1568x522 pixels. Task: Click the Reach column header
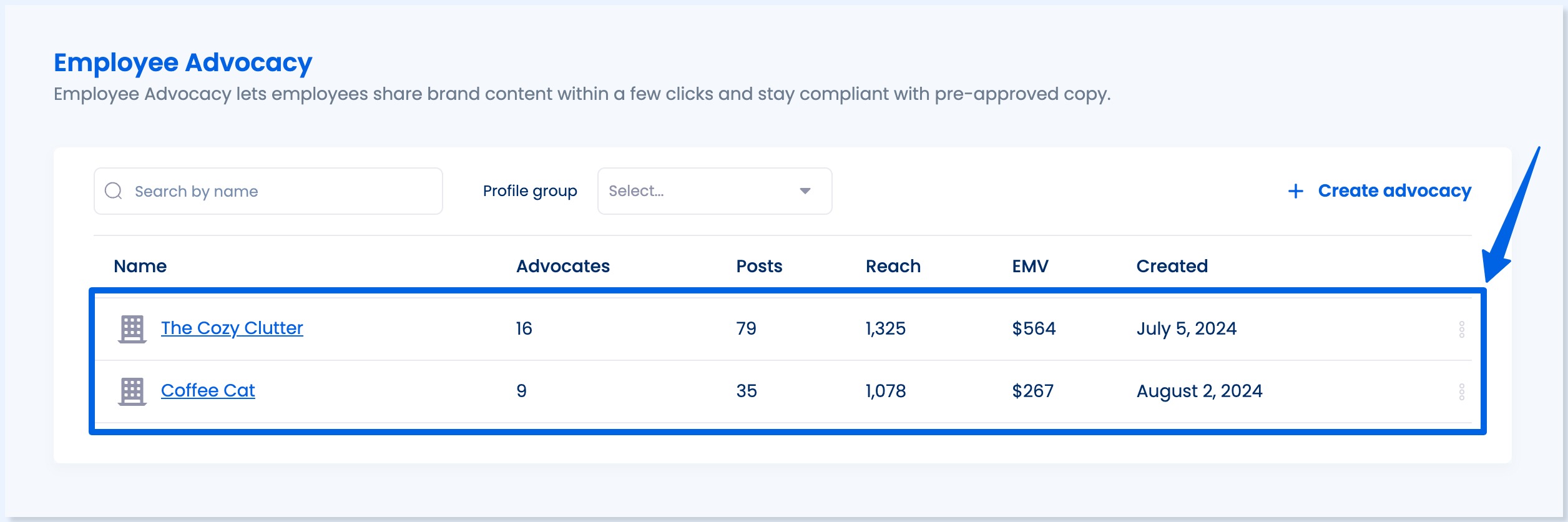tap(892, 265)
